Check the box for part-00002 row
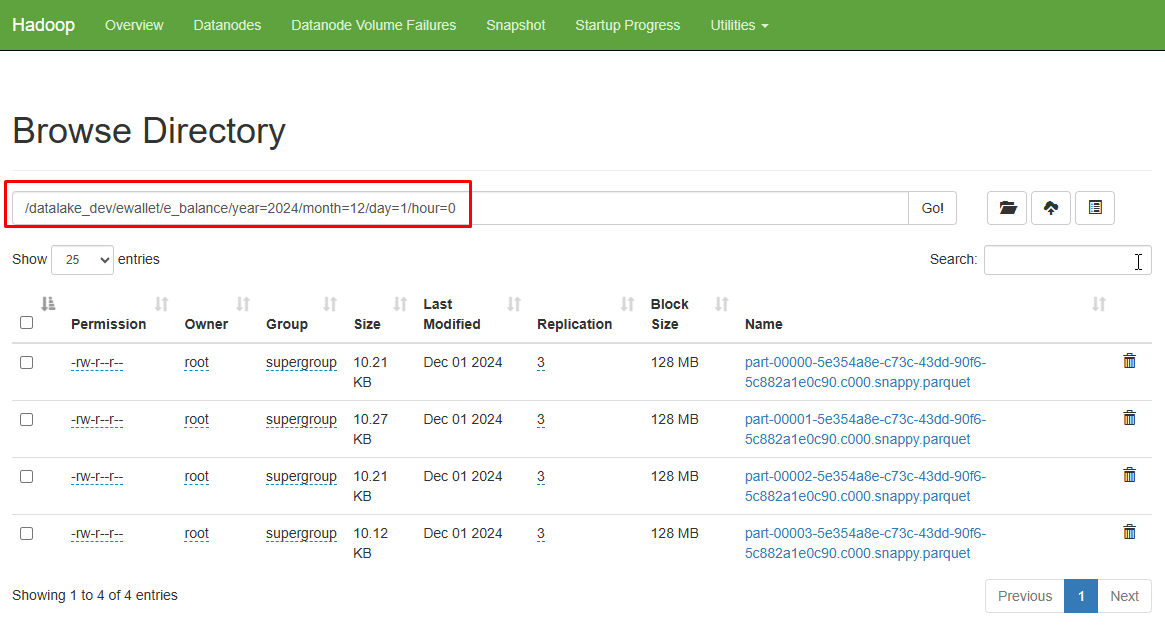The width and height of the screenshot is (1165, 625). [27, 476]
